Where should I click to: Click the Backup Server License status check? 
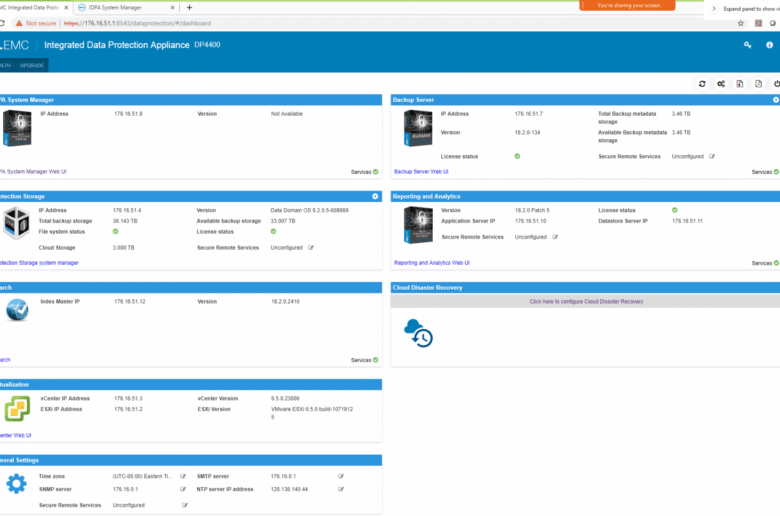pos(517,156)
